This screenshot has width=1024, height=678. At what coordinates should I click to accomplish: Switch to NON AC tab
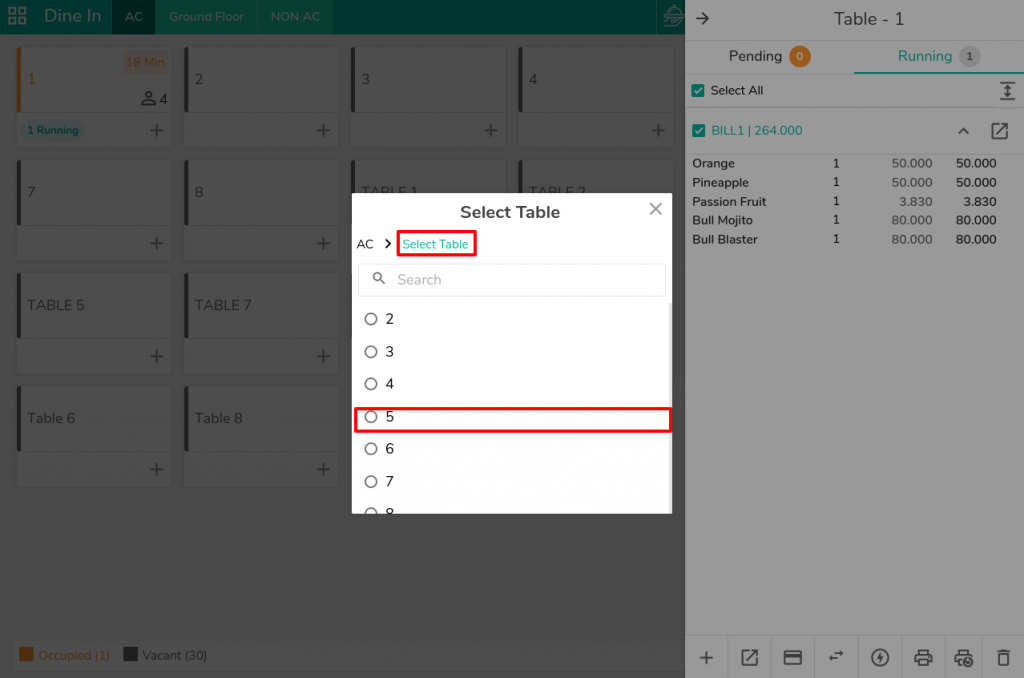[x=295, y=16]
